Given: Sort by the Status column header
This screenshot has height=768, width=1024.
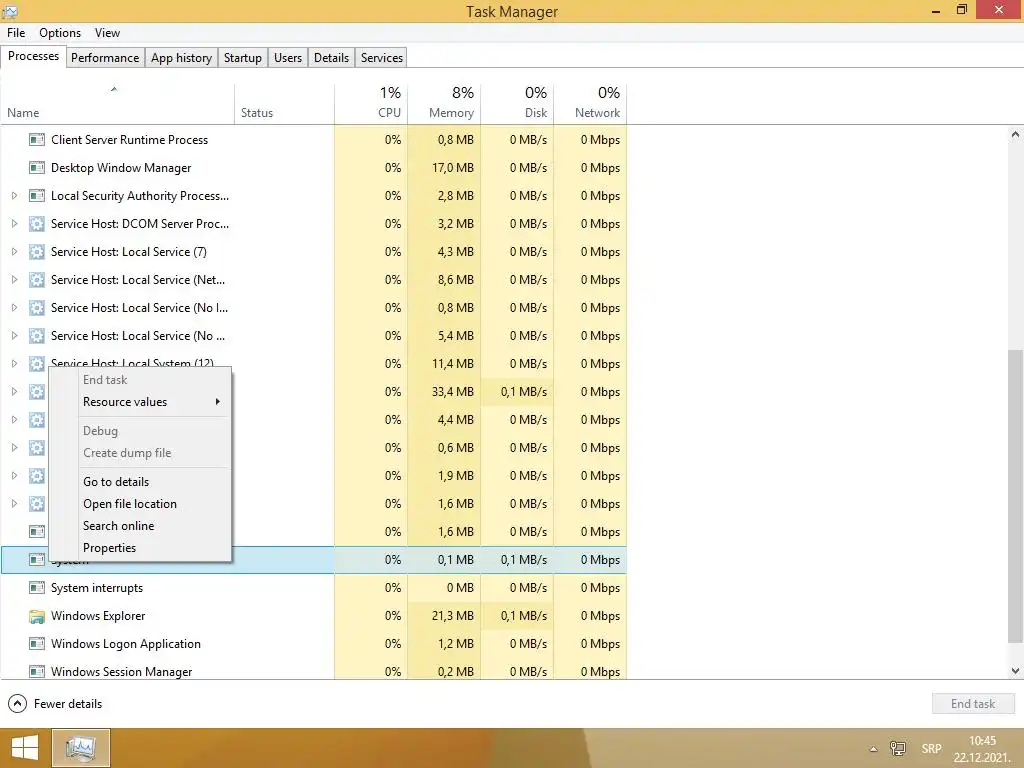Looking at the screenshot, I should [x=284, y=103].
